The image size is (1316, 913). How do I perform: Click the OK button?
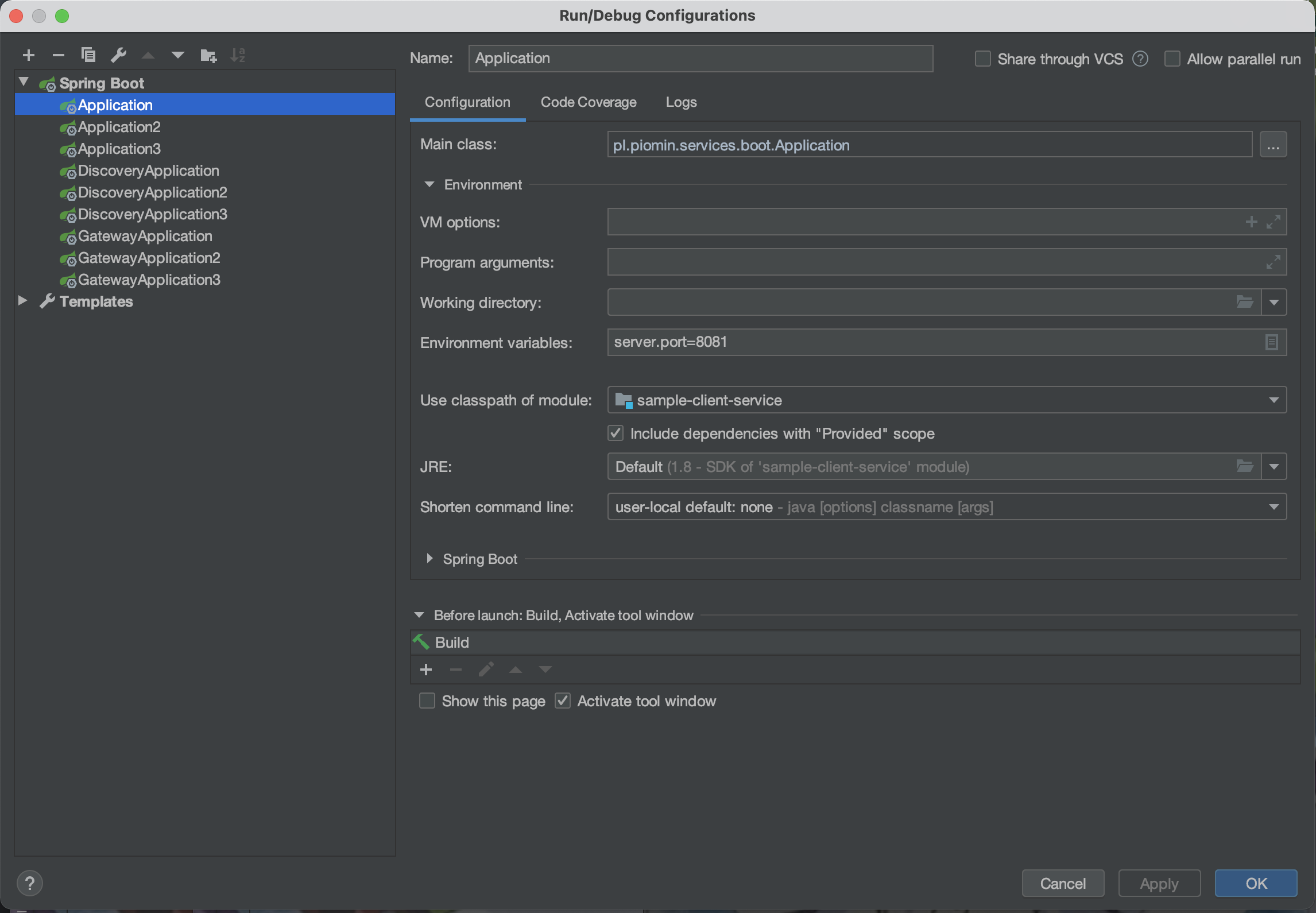tap(1255, 883)
